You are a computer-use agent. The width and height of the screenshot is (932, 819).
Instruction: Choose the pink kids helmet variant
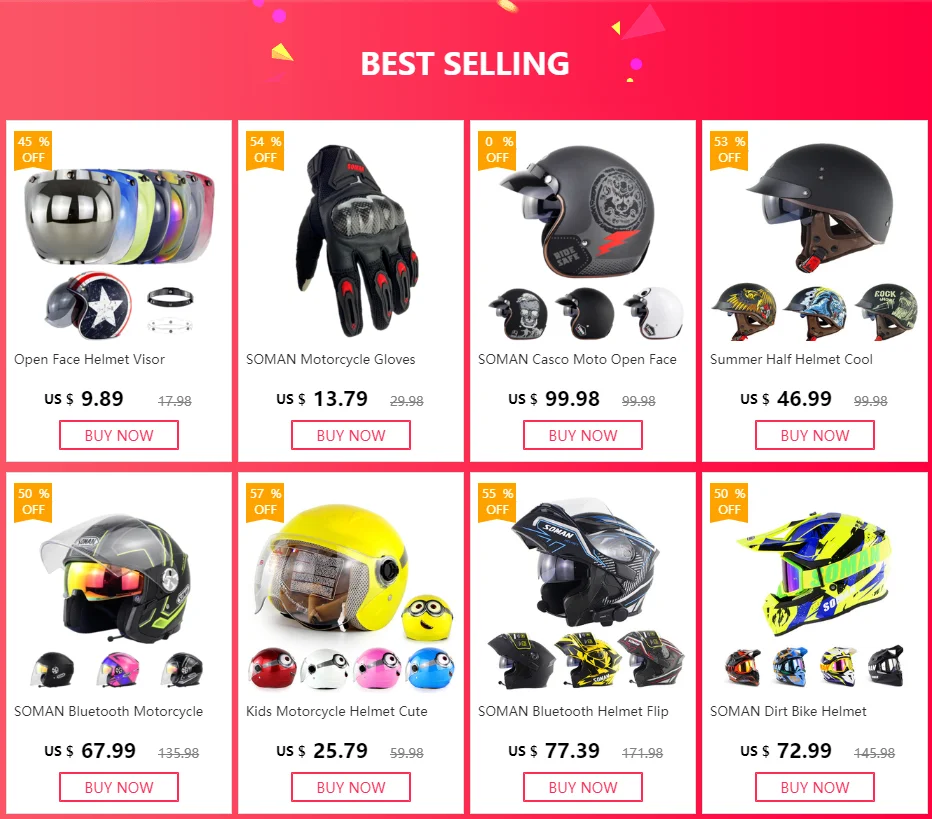[377, 669]
